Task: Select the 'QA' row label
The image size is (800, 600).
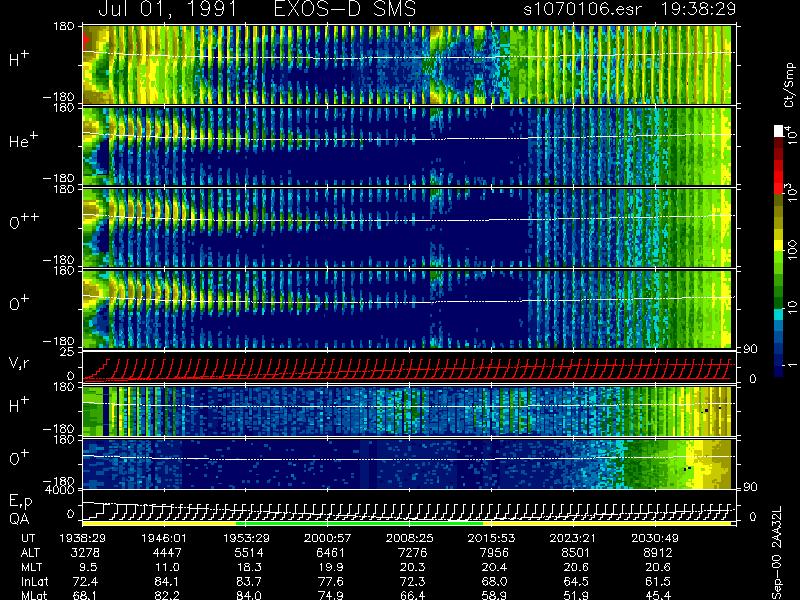Action: click(x=19, y=518)
